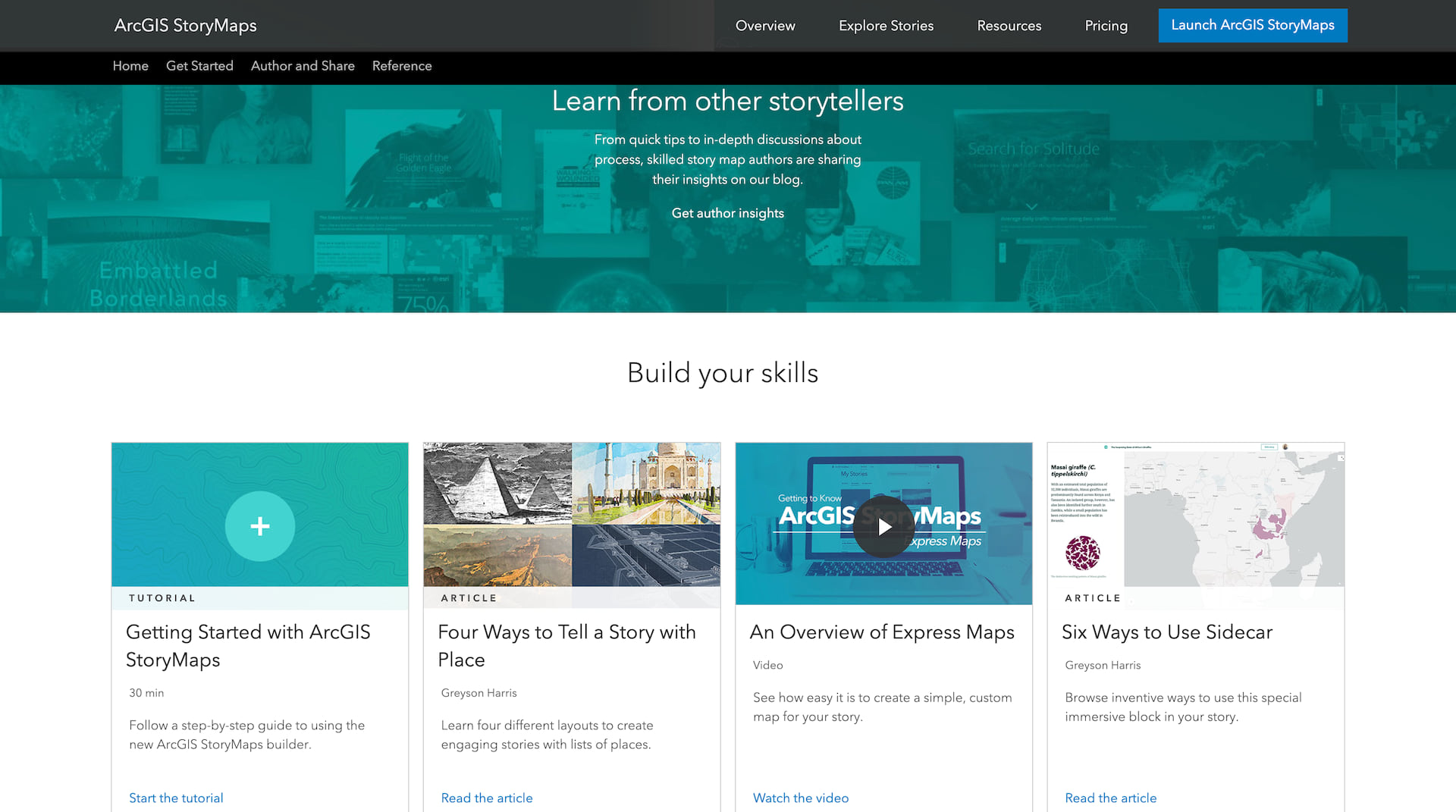Open the Author and Share section
The height and width of the screenshot is (812, 1456).
point(303,66)
